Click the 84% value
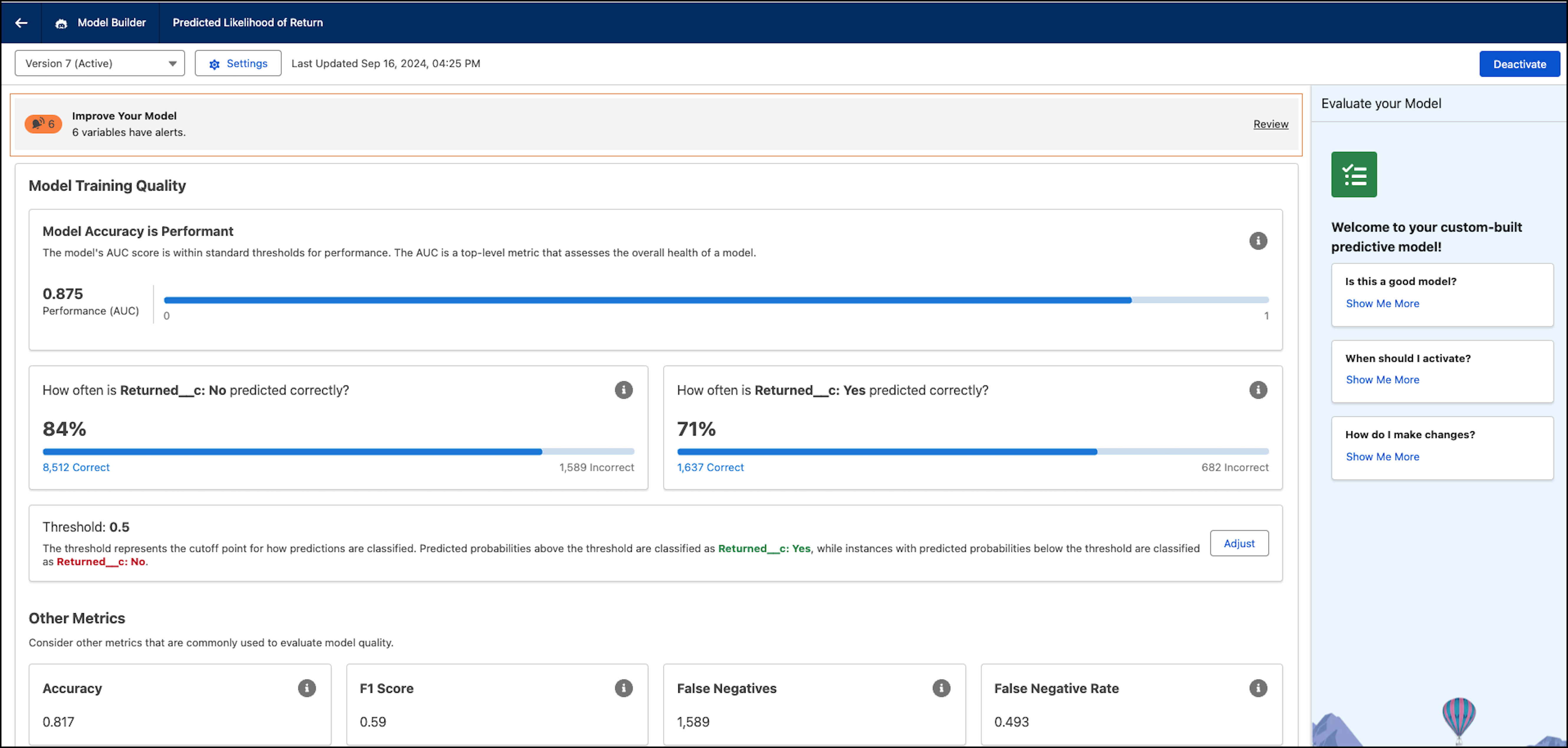1568x748 pixels. click(x=65, y=429)
